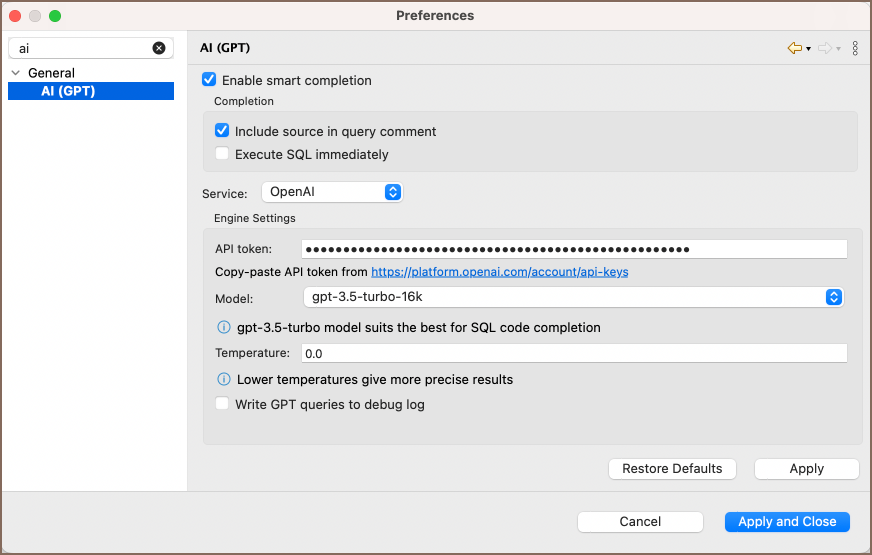Viewport: 872px width, 555px height.
Task: Open the three-dot view menu icon
Action: 855,48
